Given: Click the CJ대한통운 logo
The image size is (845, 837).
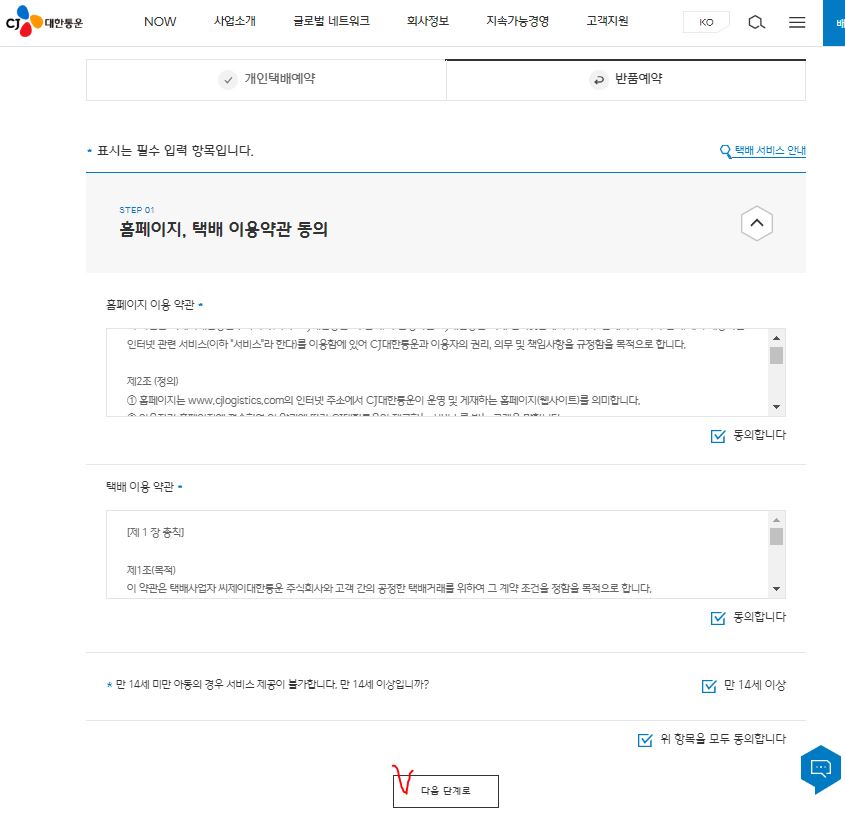Looking at the screenshot, I should click(45, 22).
